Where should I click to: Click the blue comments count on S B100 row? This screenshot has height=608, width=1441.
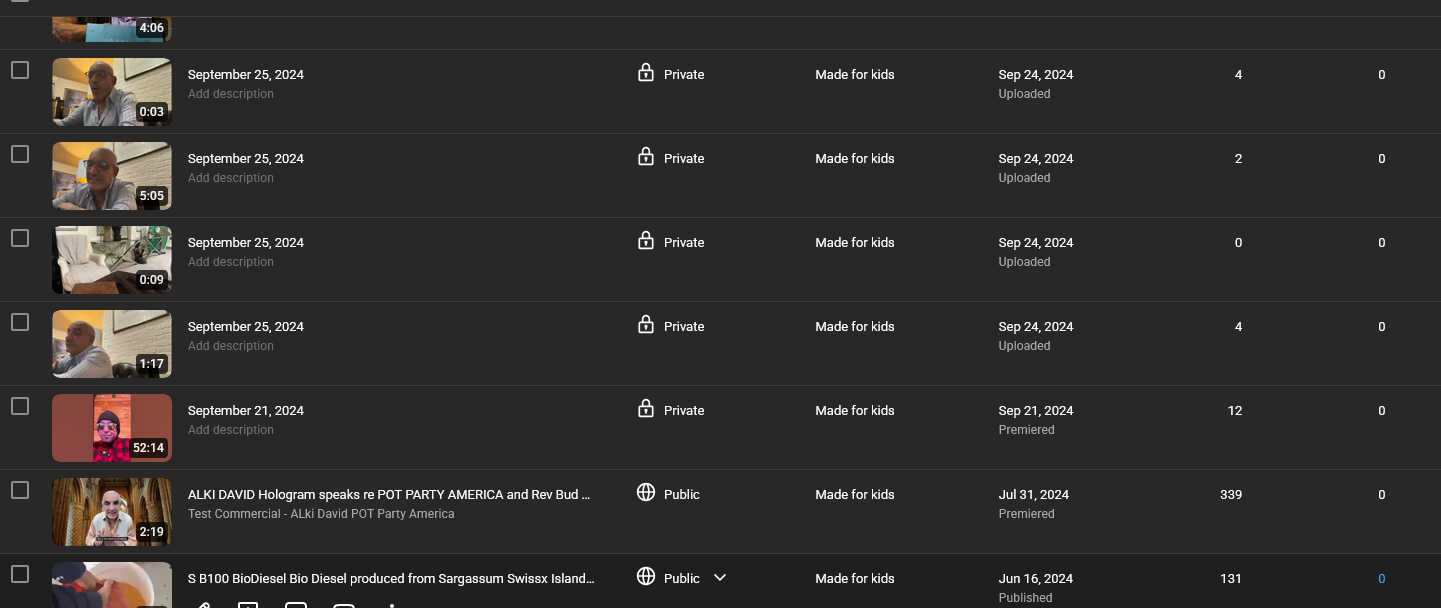(x=1381, y=578)
